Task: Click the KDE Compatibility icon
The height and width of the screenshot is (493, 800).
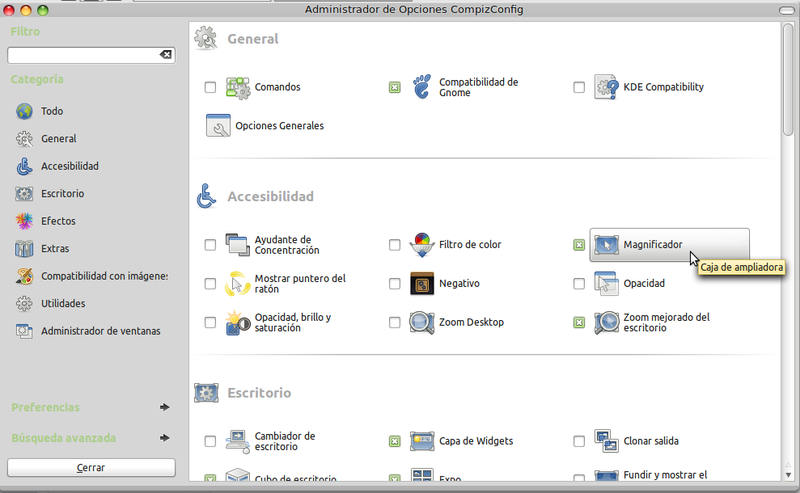Action: coord(607,87)
